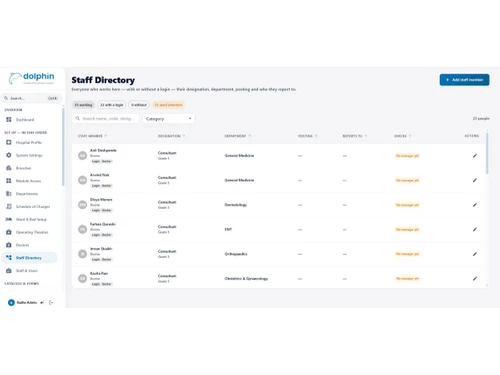Sort by the Department column
This screenshot has width=500, height=375.
click(x=238, y=136)
